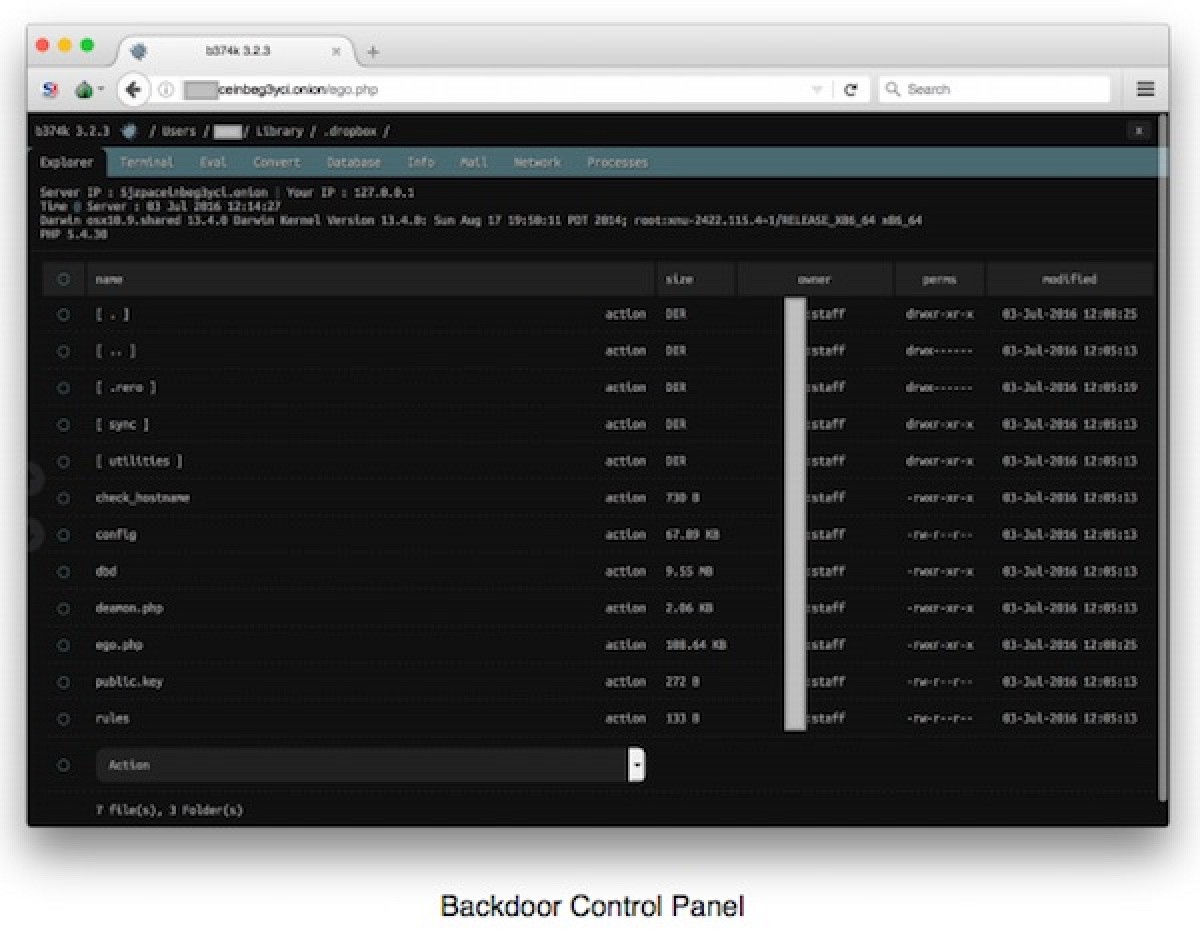The width and height of the screenshot is (1200, 934).
Task: Open the browser hamburger menu
Action: coord(1144,89)
